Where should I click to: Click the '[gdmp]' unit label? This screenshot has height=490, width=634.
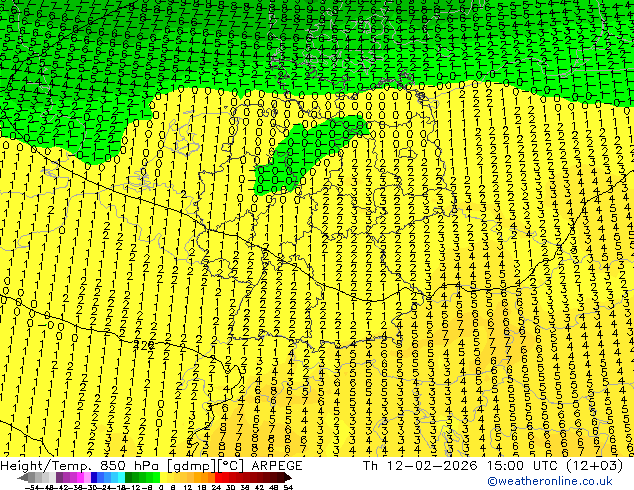click(190, 466)
